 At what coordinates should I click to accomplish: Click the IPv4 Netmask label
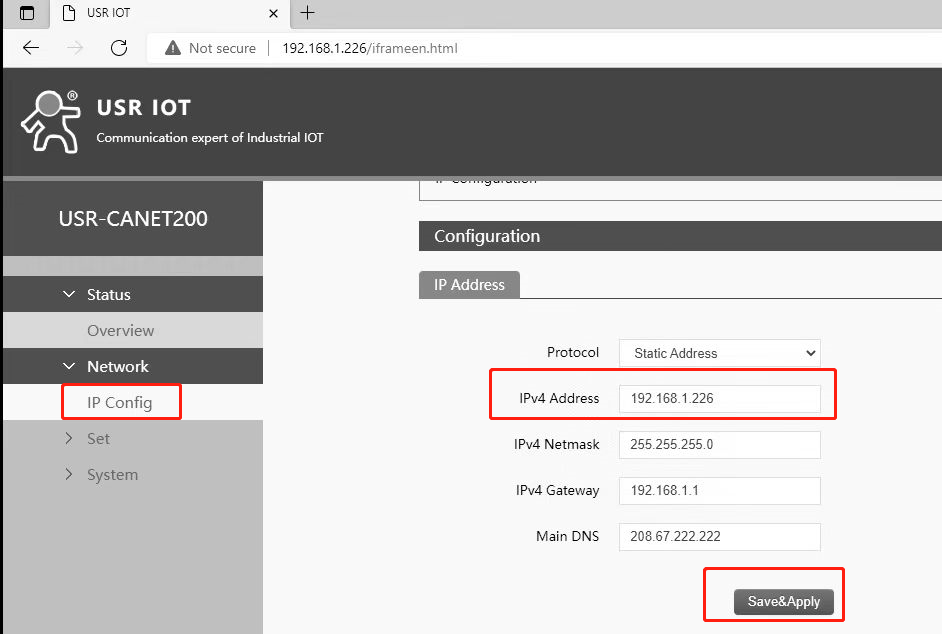click(x=556, y=444)
